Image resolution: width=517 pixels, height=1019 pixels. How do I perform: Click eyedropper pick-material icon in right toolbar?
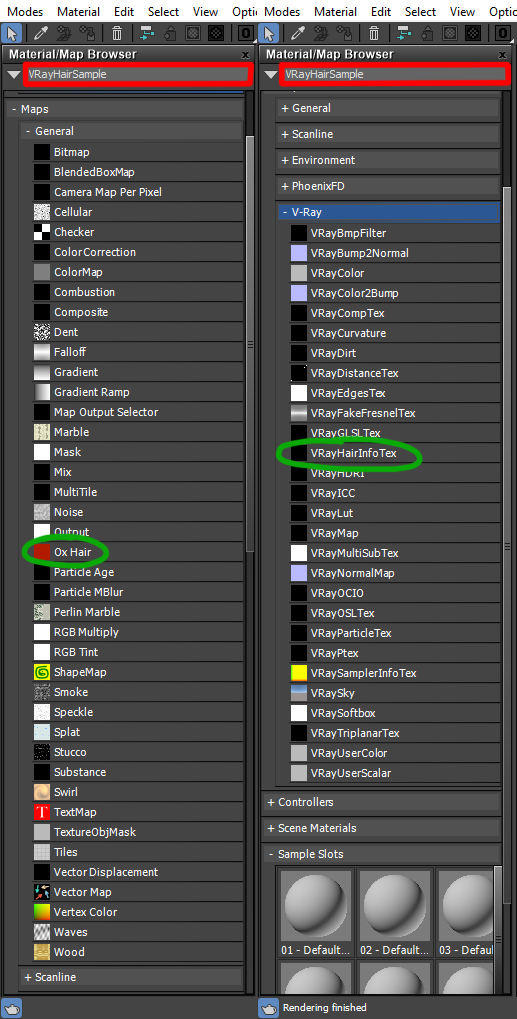point(298,33)
